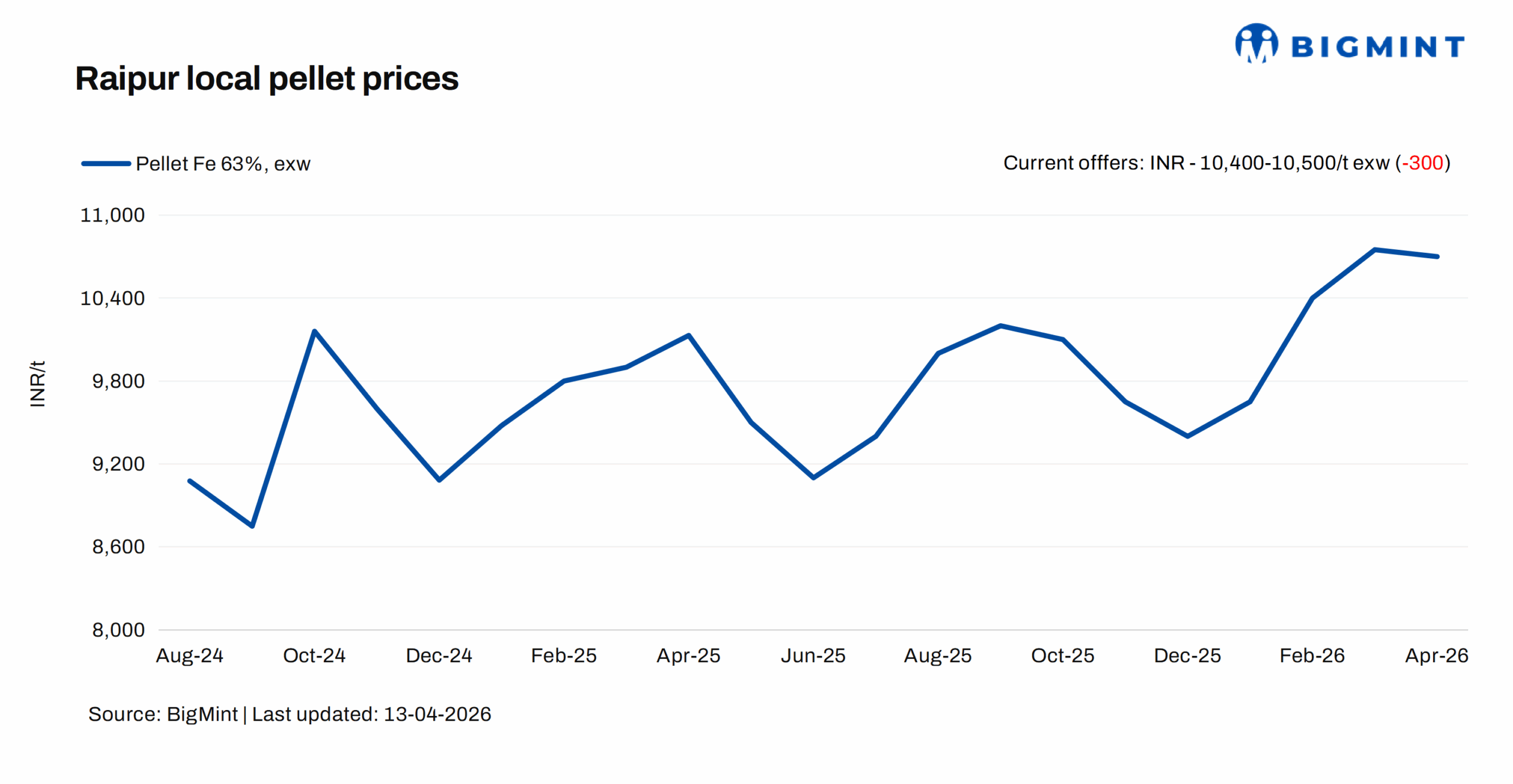1513x784 pixels.
Task: Click the Oct-24 peak data point on line
Action: [314, 331]
